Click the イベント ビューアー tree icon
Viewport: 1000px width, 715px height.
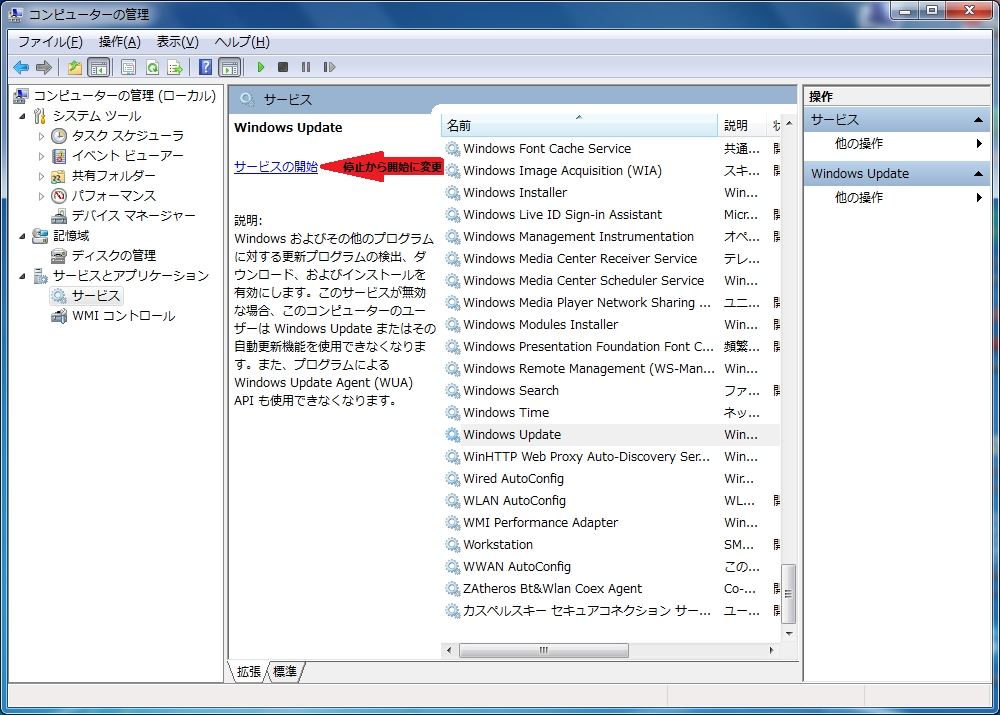59,156
